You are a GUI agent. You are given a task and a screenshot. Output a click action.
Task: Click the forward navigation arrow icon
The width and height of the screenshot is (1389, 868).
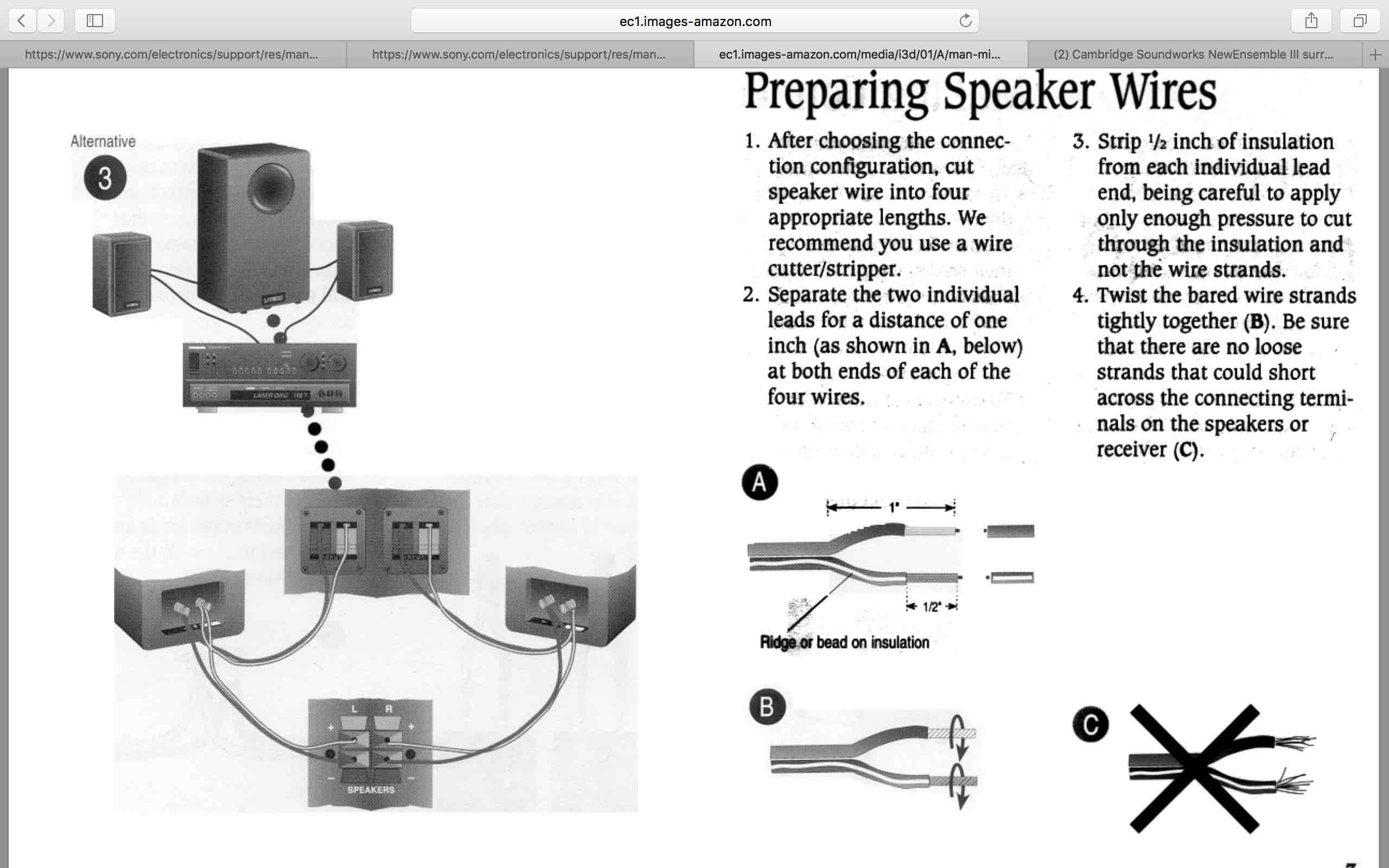pos(51,21)
